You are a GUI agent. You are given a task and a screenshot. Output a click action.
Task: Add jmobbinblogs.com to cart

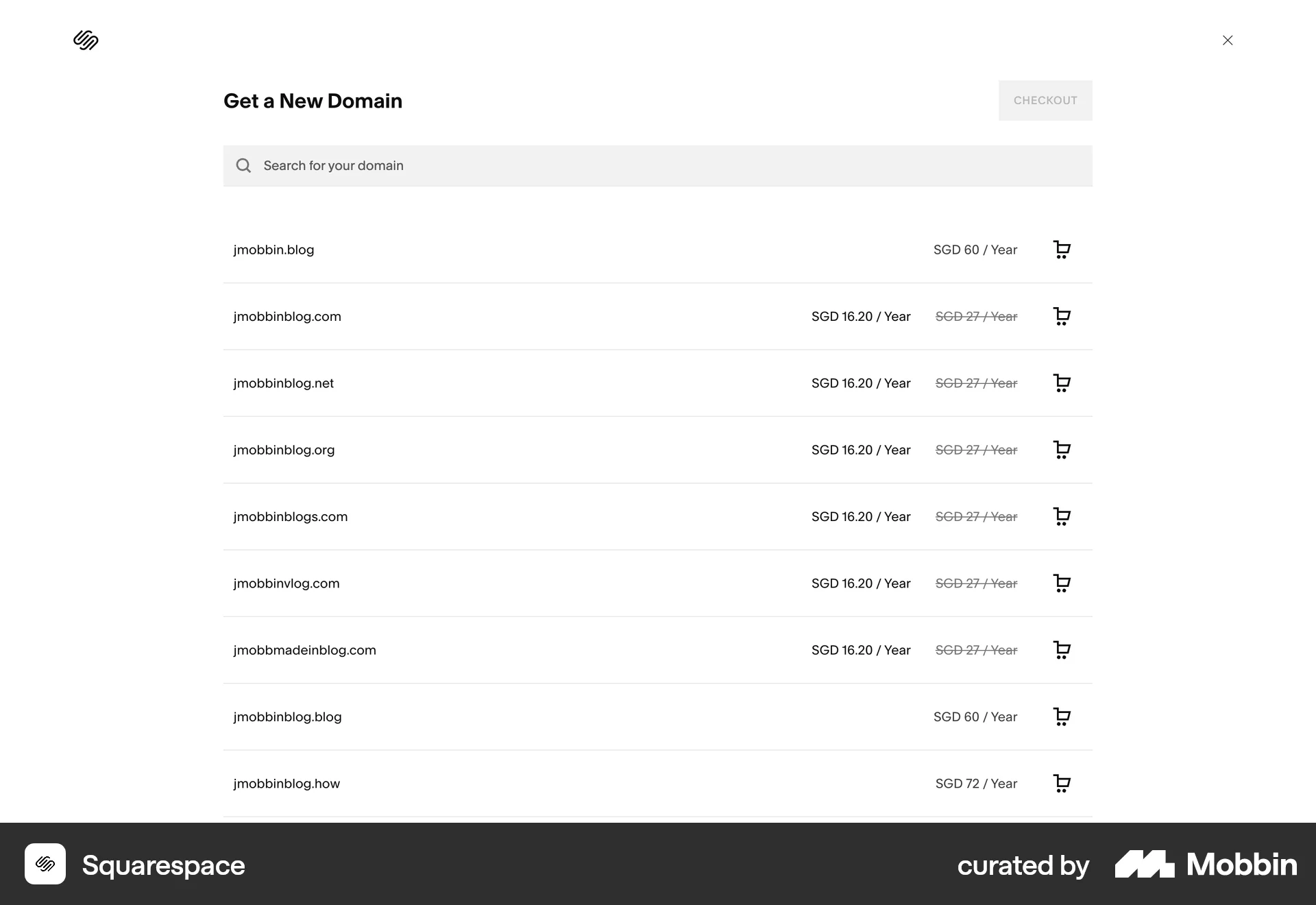pyautogui.click(x=1062, y=516)
